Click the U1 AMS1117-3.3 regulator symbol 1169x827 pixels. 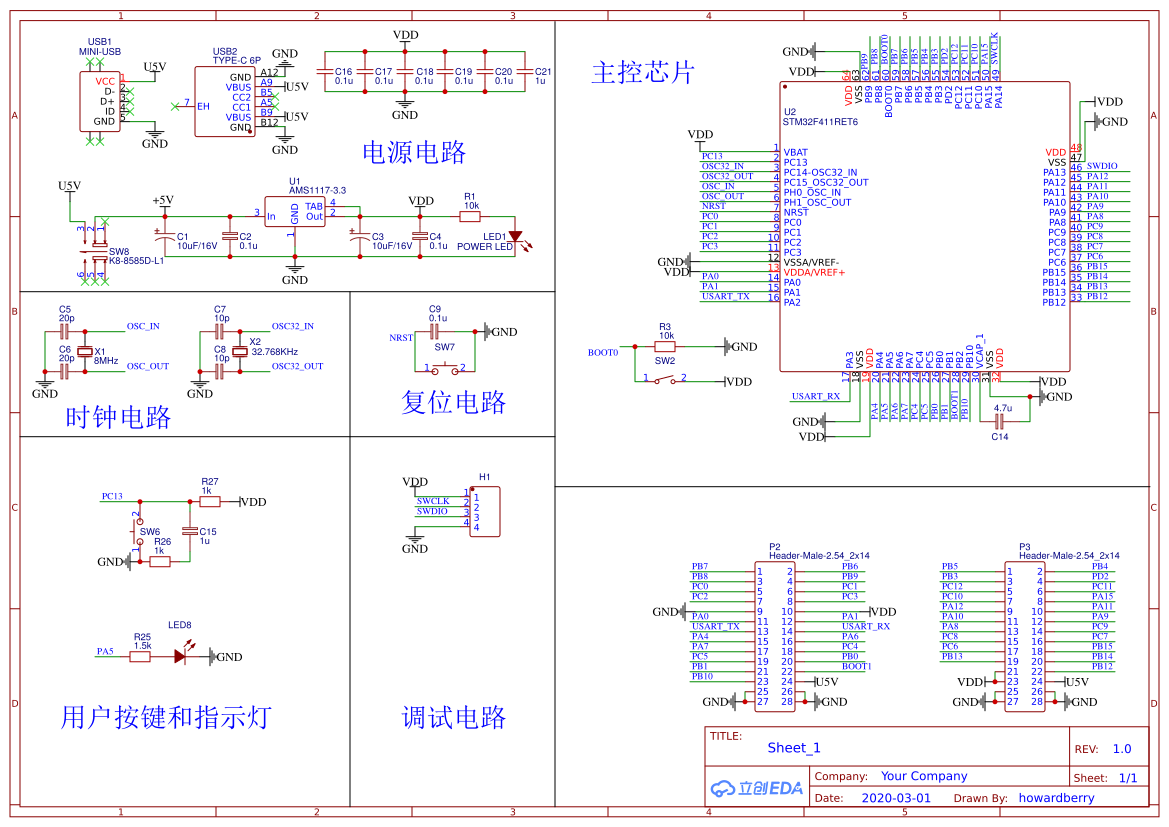tap(294, 212)
